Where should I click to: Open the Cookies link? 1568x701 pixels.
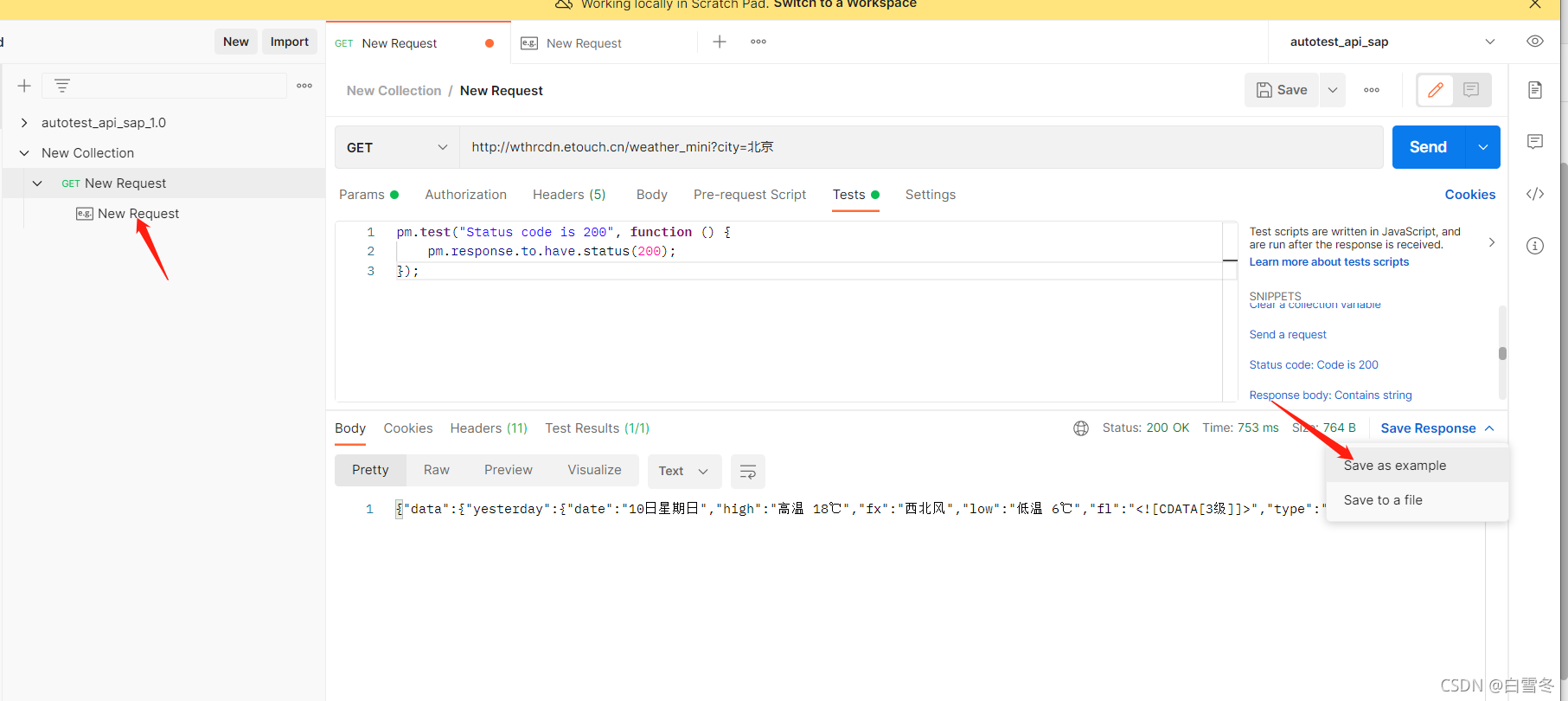[x=1470, y=195]
